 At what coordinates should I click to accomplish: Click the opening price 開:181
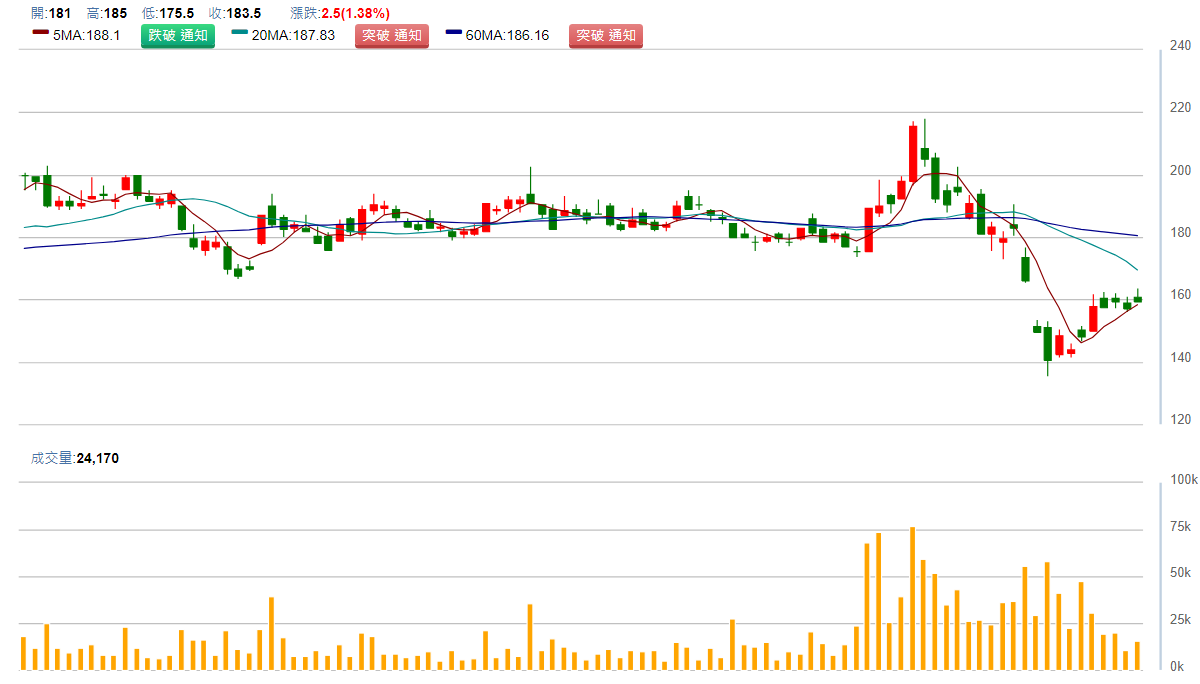click(51, 13)
